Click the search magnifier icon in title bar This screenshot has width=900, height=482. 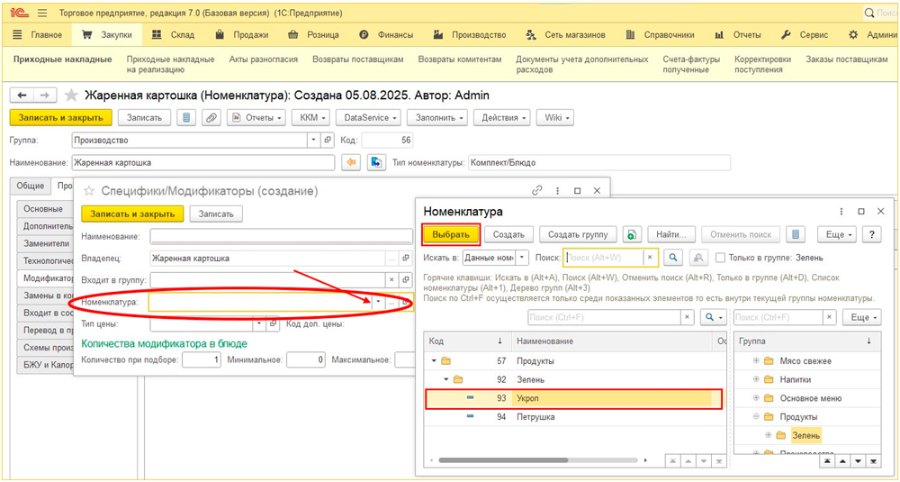point(870,12)
